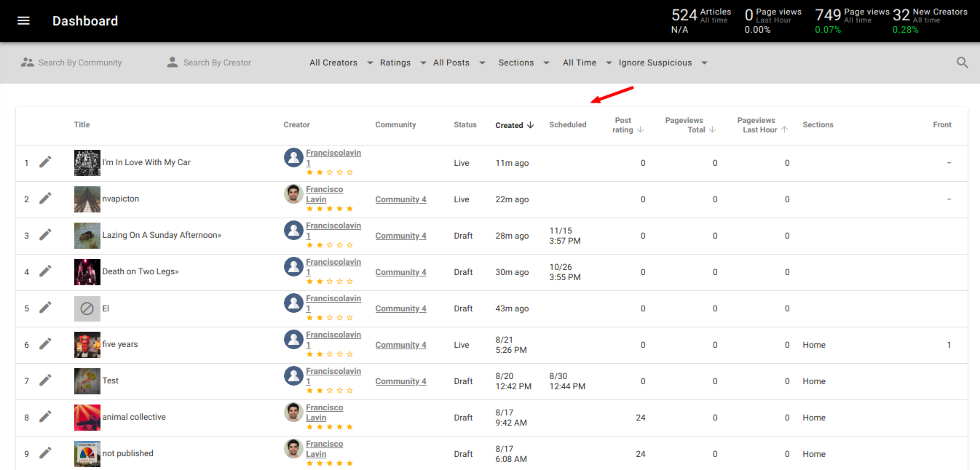Edit the 'I'm In Love With My Car' post
980x470 pixels.
pos(45,162)
